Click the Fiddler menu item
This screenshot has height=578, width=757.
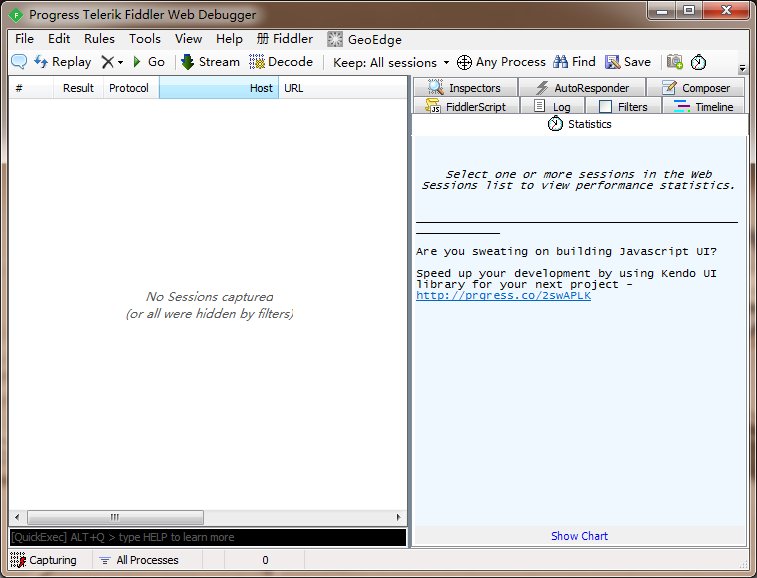click(285, 39)
